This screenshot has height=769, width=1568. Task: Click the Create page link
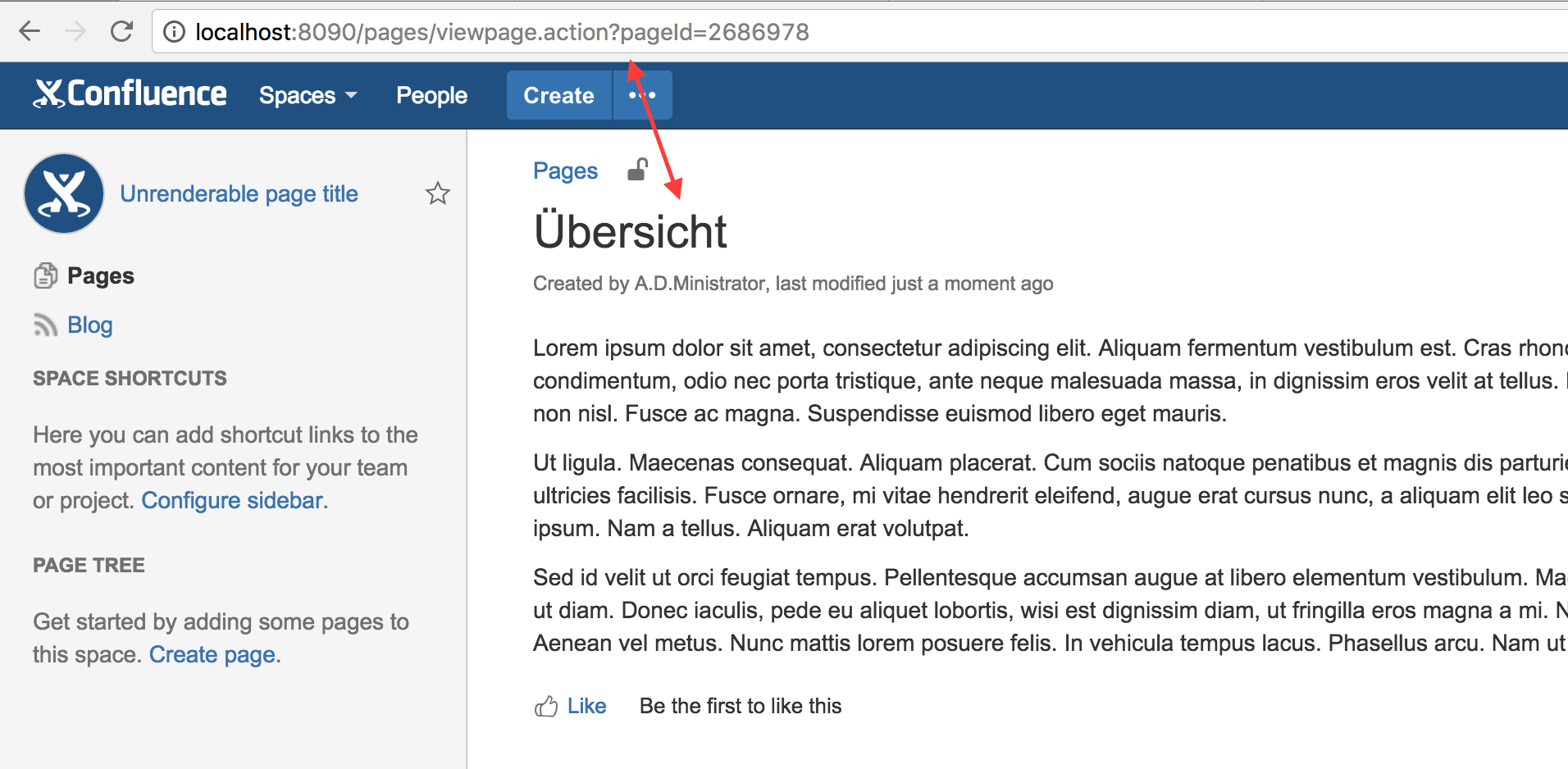pyautogui.click(x=212, y=654)
